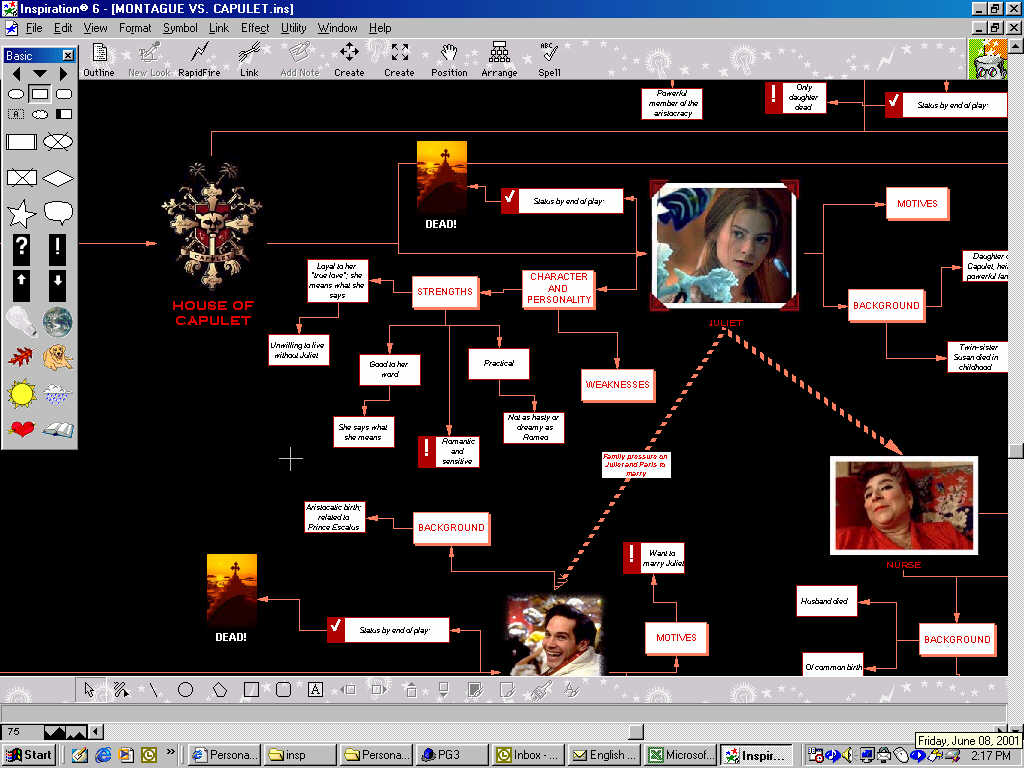This screenshot has height=768, width=1024.
Task: Open the Outline view from the toolbar
Action: tap(99, 58)
